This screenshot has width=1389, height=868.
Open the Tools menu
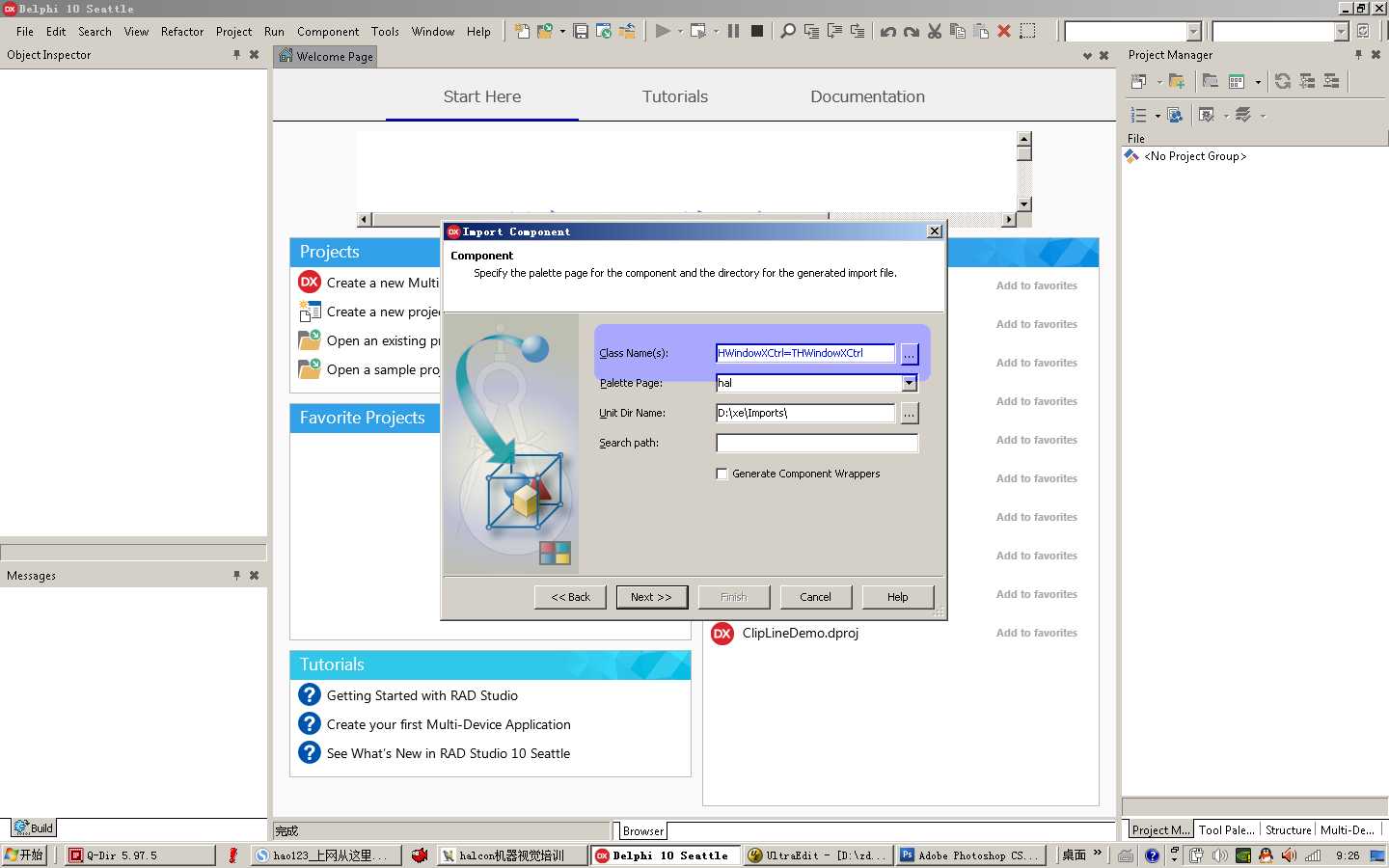click(x=385, y=31)
